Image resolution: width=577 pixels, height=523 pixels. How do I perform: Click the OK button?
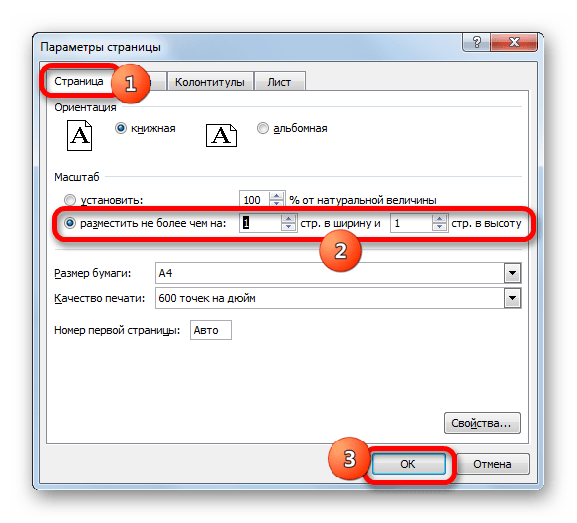pos(408,464)
